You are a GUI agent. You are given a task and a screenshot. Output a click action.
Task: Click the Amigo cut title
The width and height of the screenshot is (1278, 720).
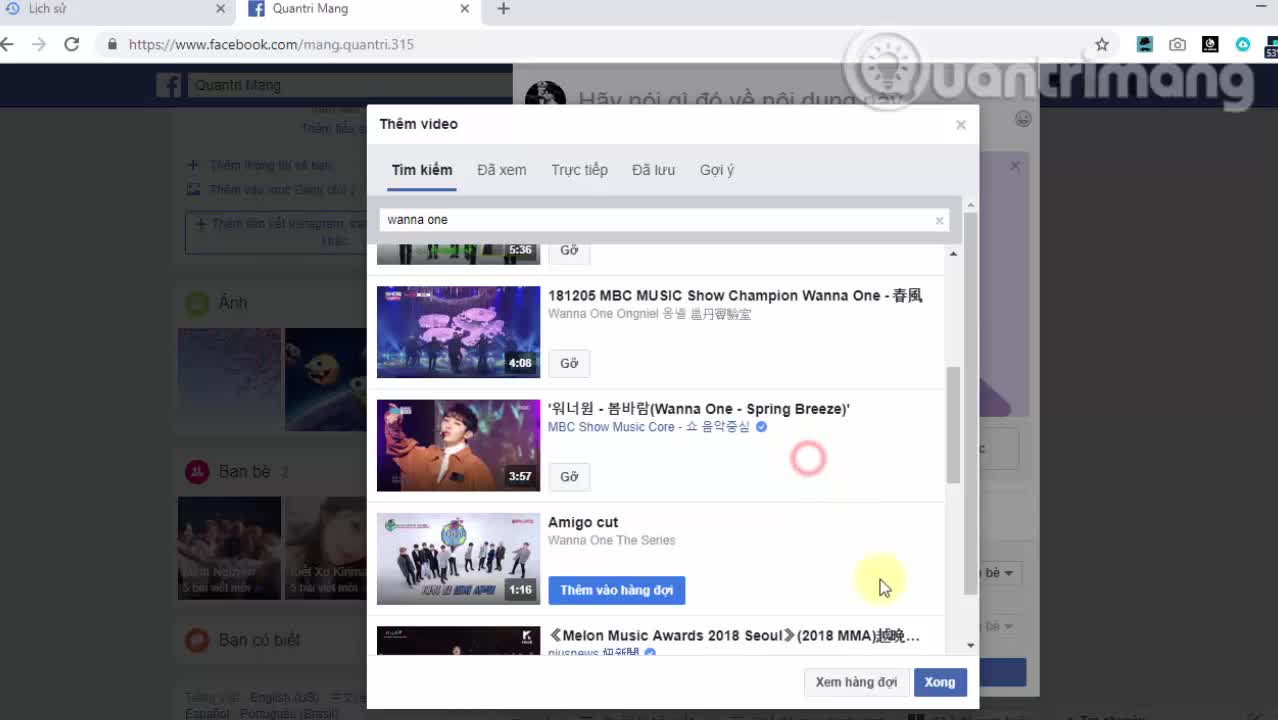pos(583,522)
